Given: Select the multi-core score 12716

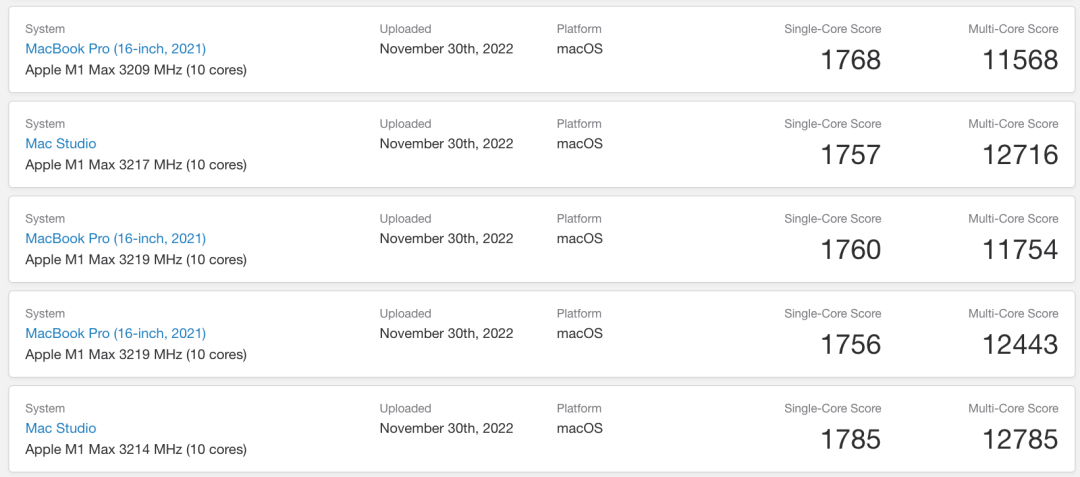Looking at the screenshot, I should click(1020, 155).
